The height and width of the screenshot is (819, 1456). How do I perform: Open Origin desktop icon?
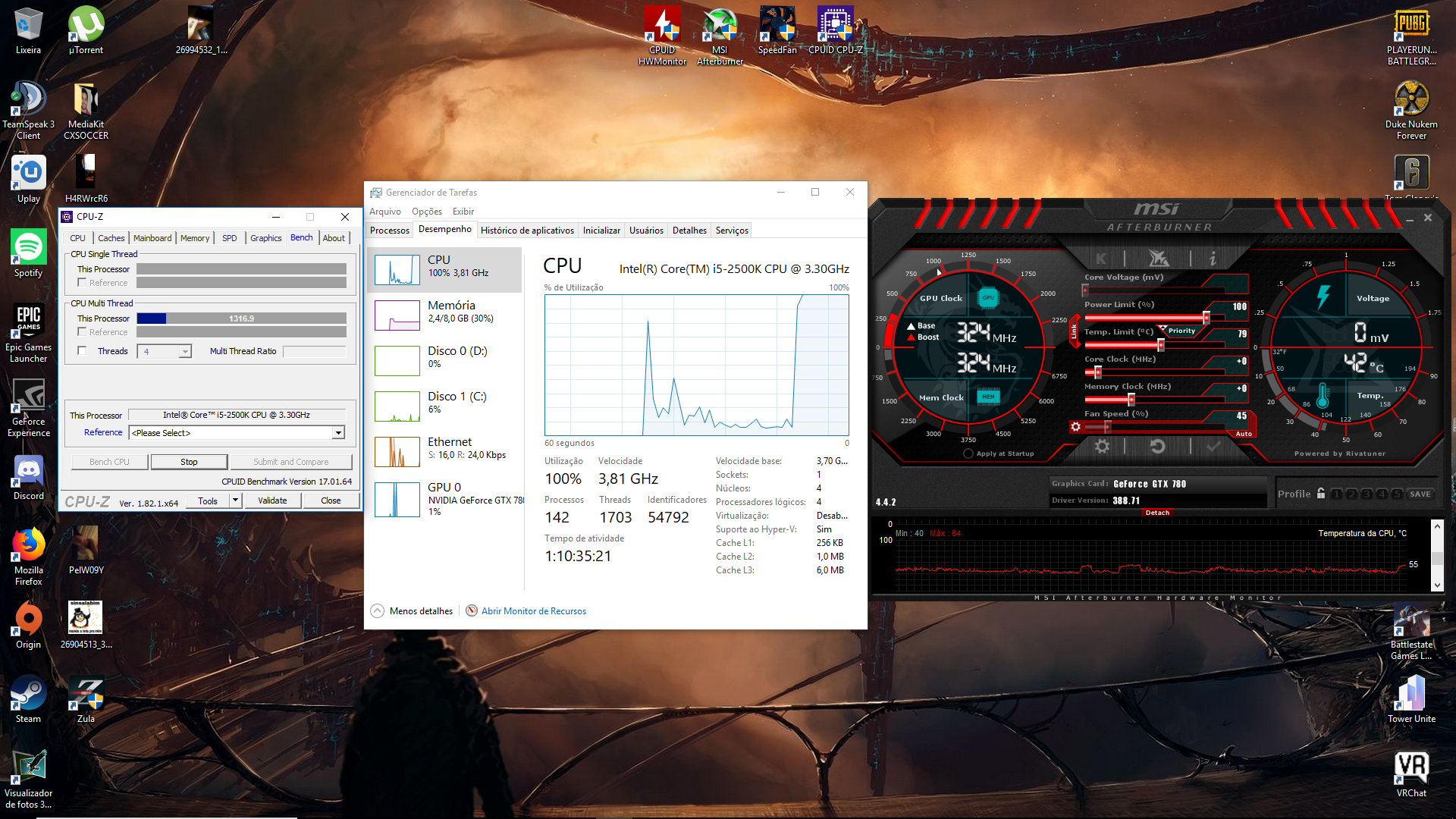(x=28, y=625)
